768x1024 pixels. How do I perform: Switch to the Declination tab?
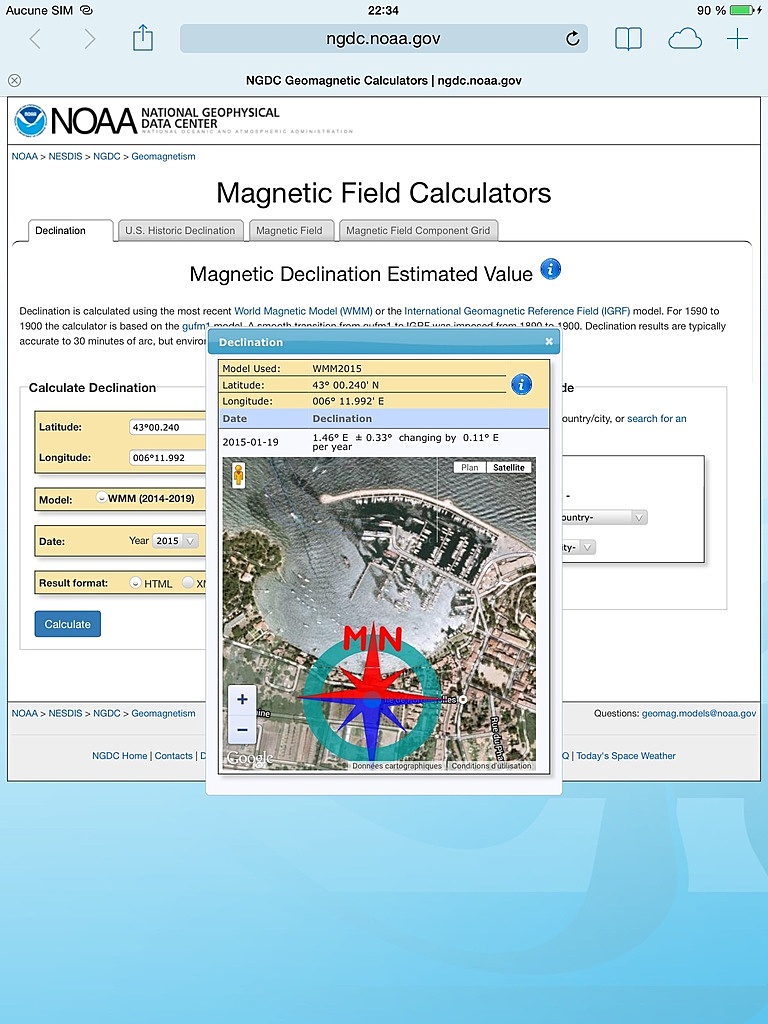71,231
